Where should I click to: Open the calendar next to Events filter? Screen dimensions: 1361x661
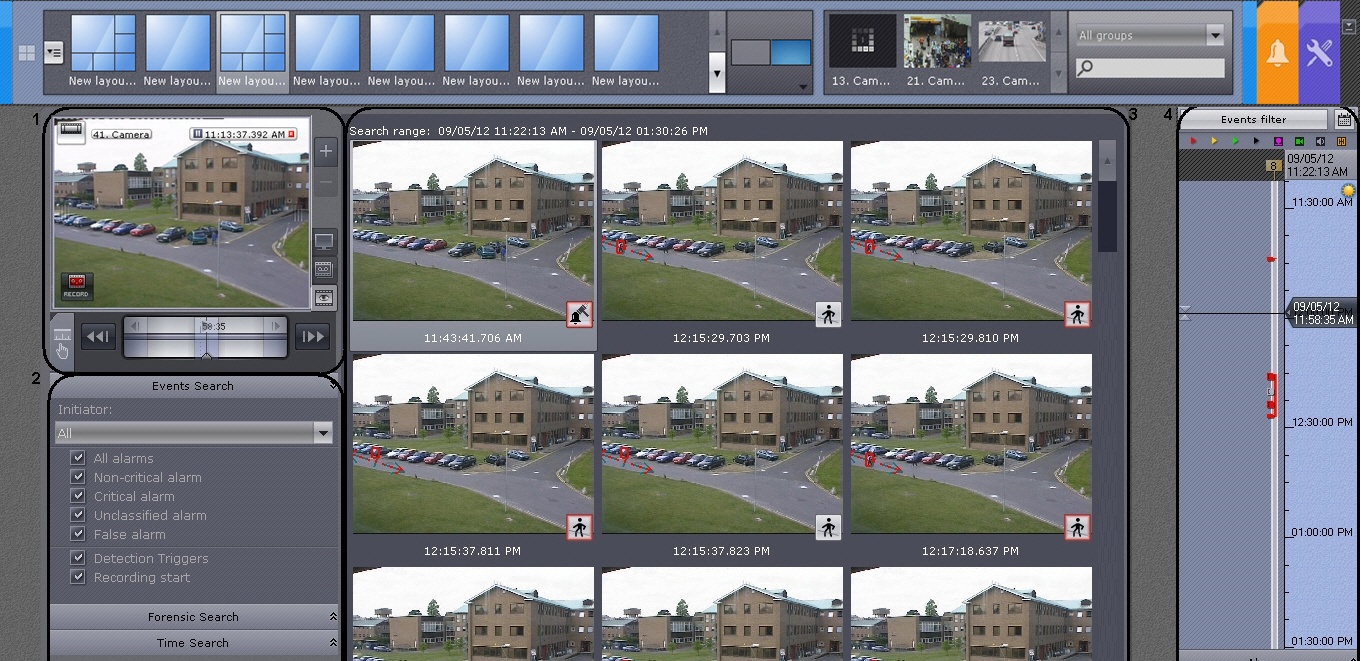tap(1344, 120)
